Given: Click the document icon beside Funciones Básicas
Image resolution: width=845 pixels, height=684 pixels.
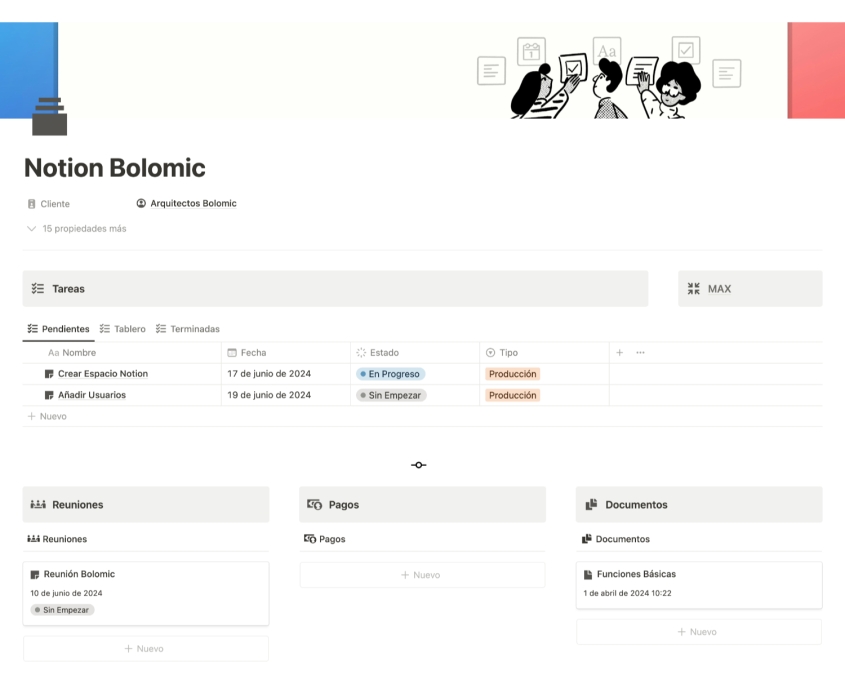Looking at the screenshot, I should coord(590,574).
